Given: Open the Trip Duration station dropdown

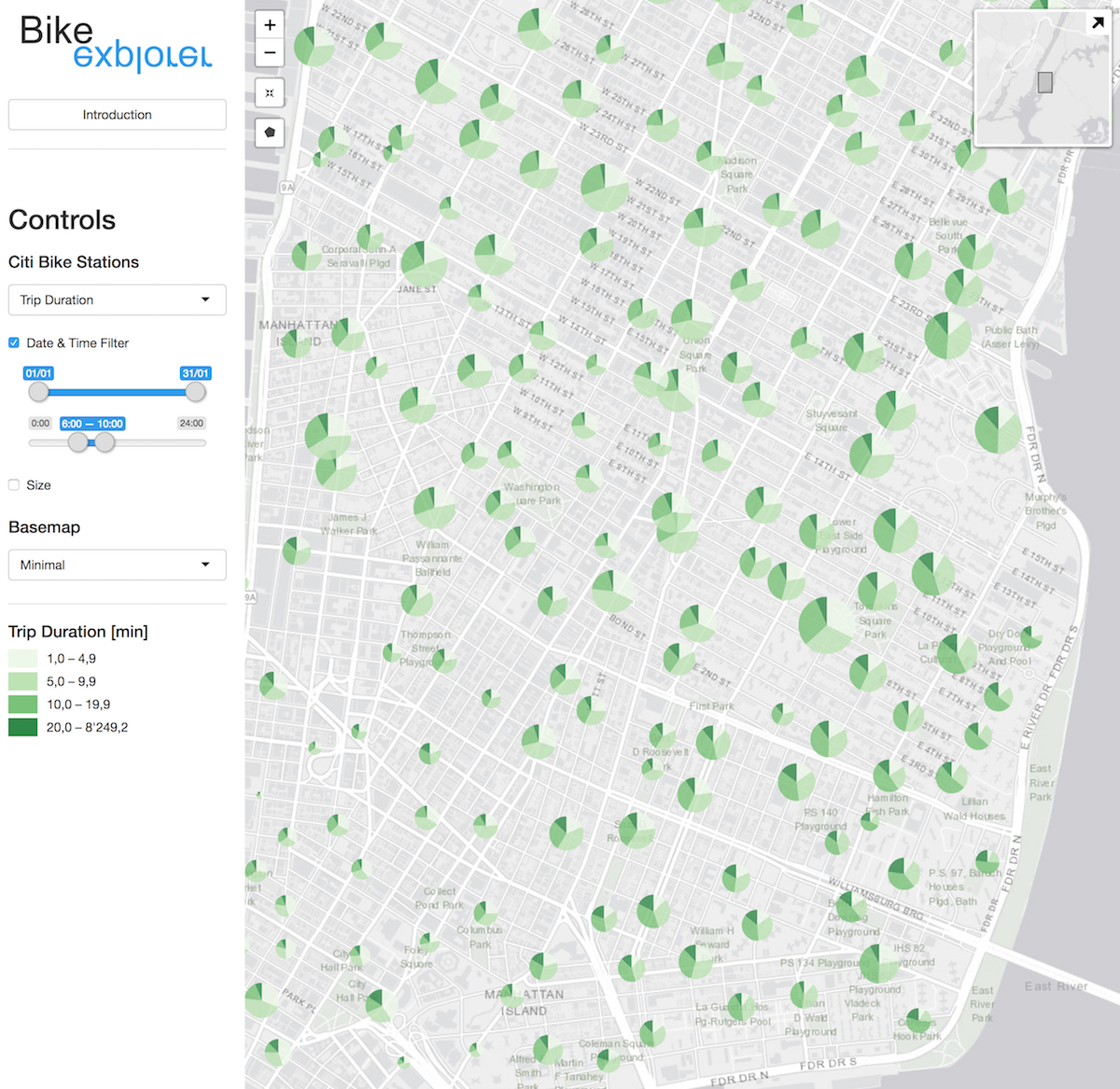Looking at the screenshot, I should tap(118, 300).
